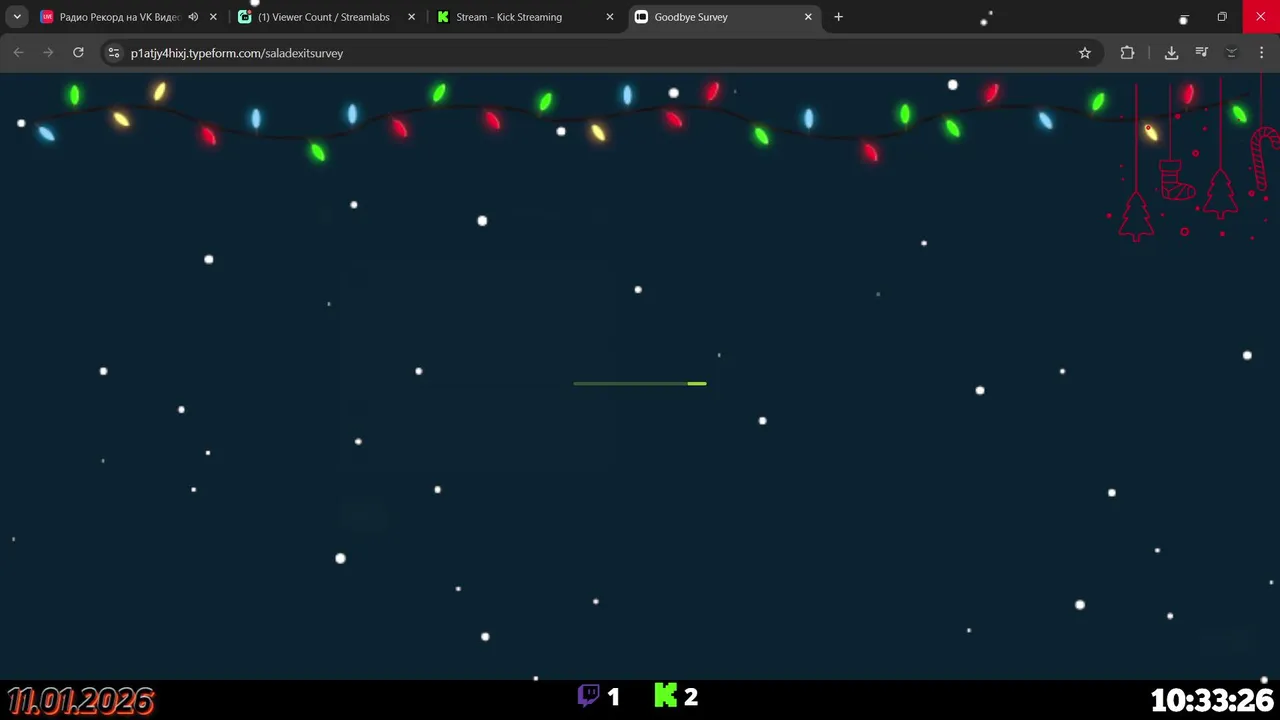Restore down the browser window
1280x720 pixels.
(x=1222, y=17)
